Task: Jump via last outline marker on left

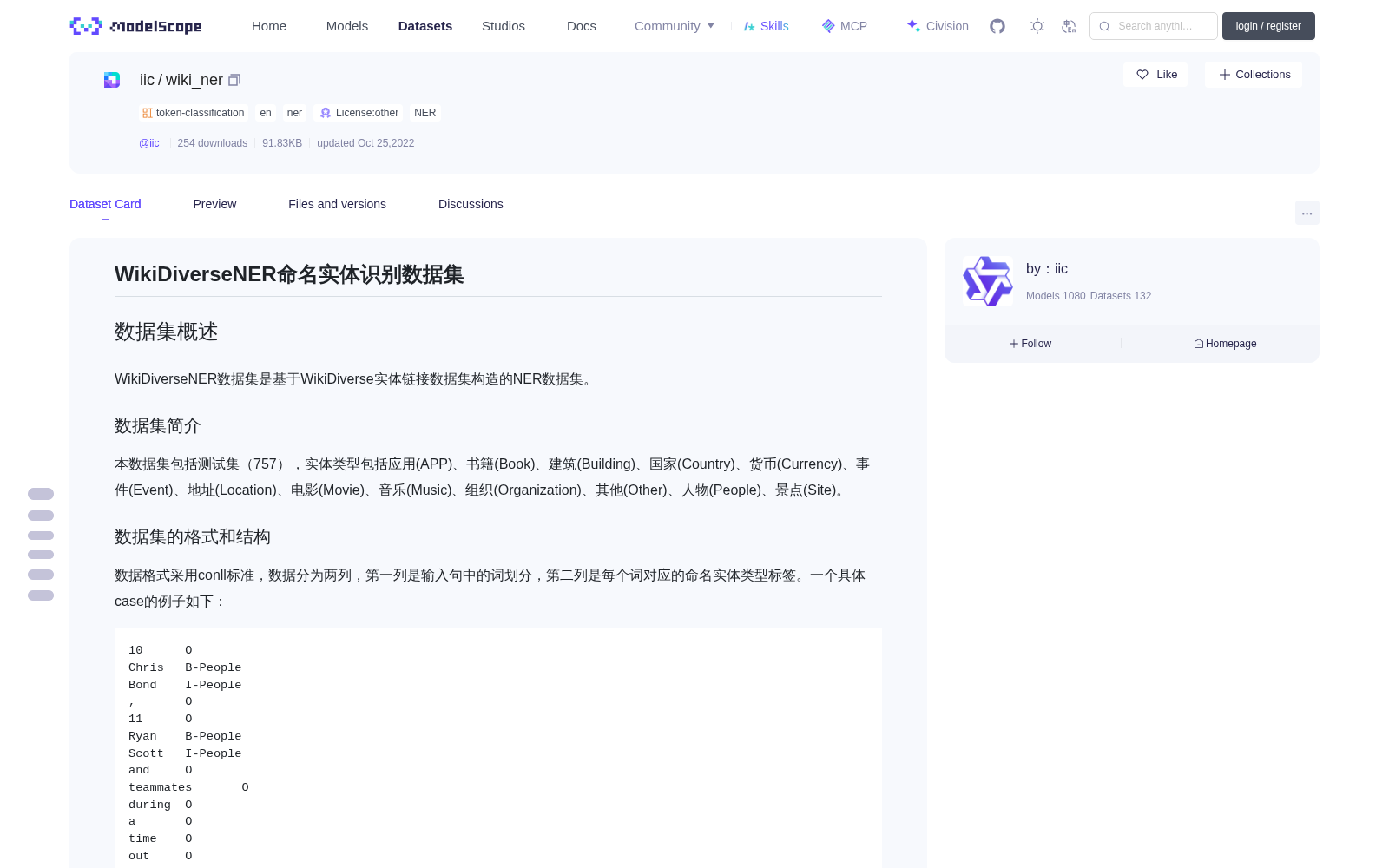Action: pyautogui.click(x=41, y=595)
